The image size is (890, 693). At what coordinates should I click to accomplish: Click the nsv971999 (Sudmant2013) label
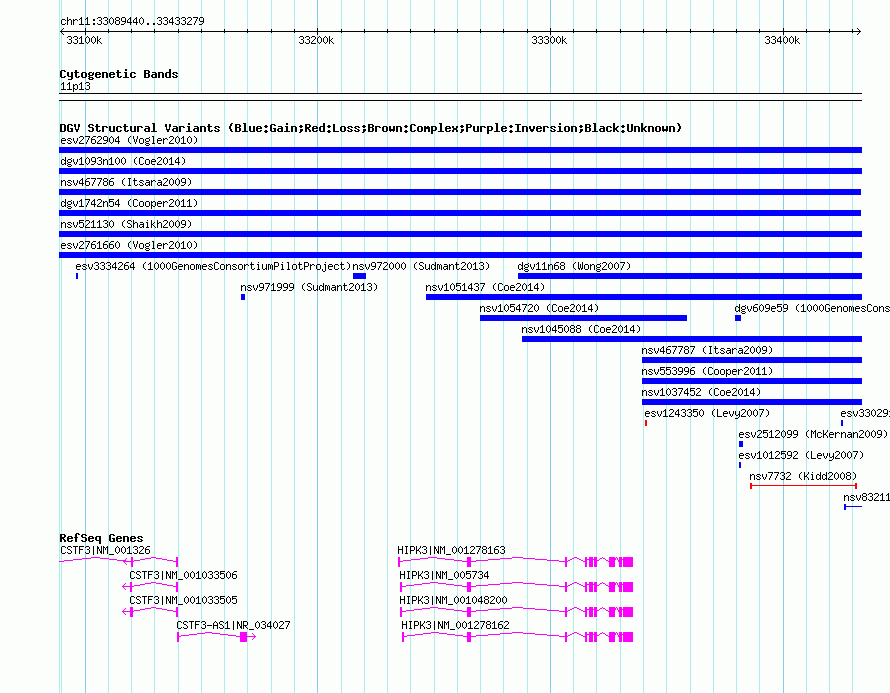click(309, 287)
